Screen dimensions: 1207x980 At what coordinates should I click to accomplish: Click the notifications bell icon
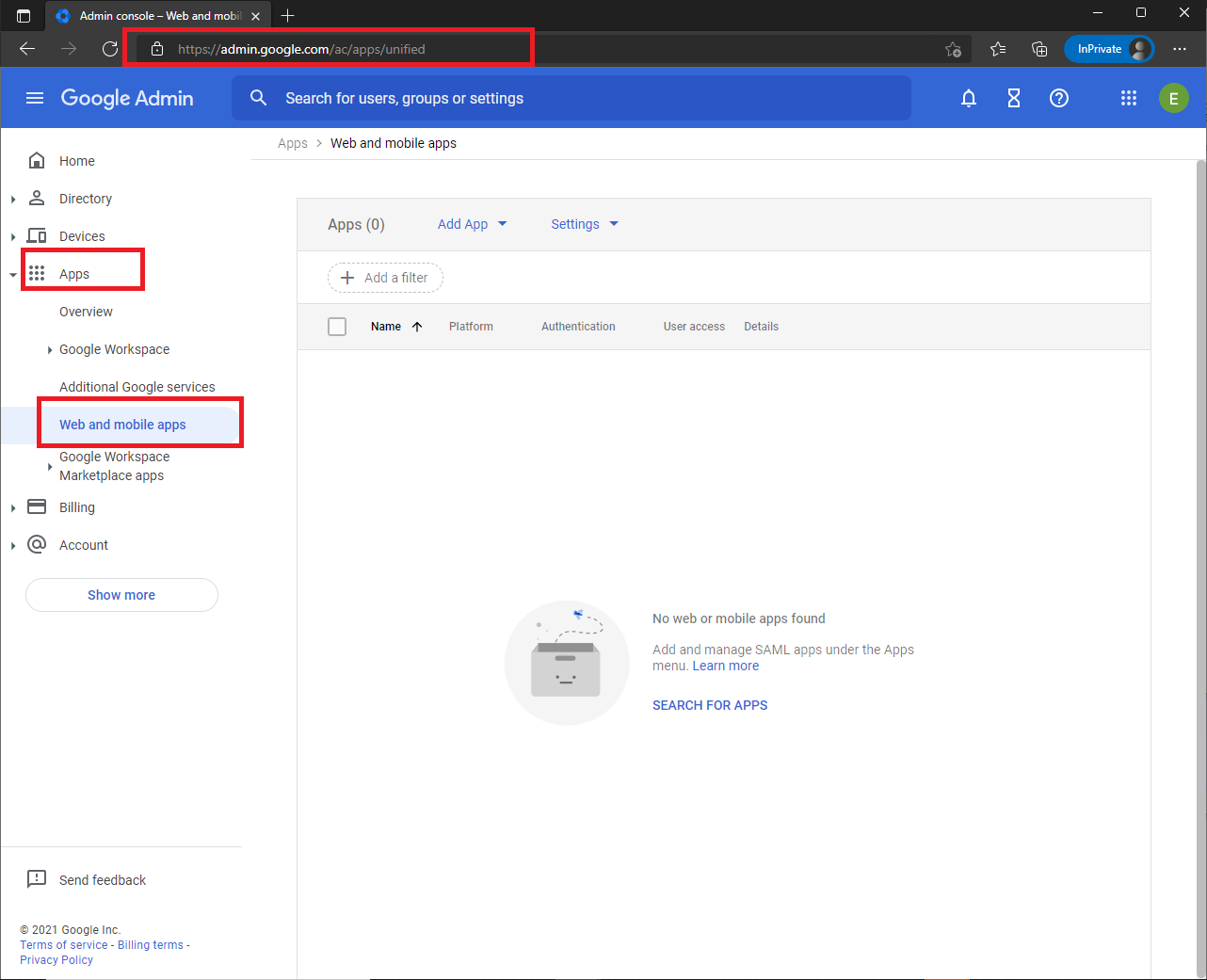[x=969, y=98]
